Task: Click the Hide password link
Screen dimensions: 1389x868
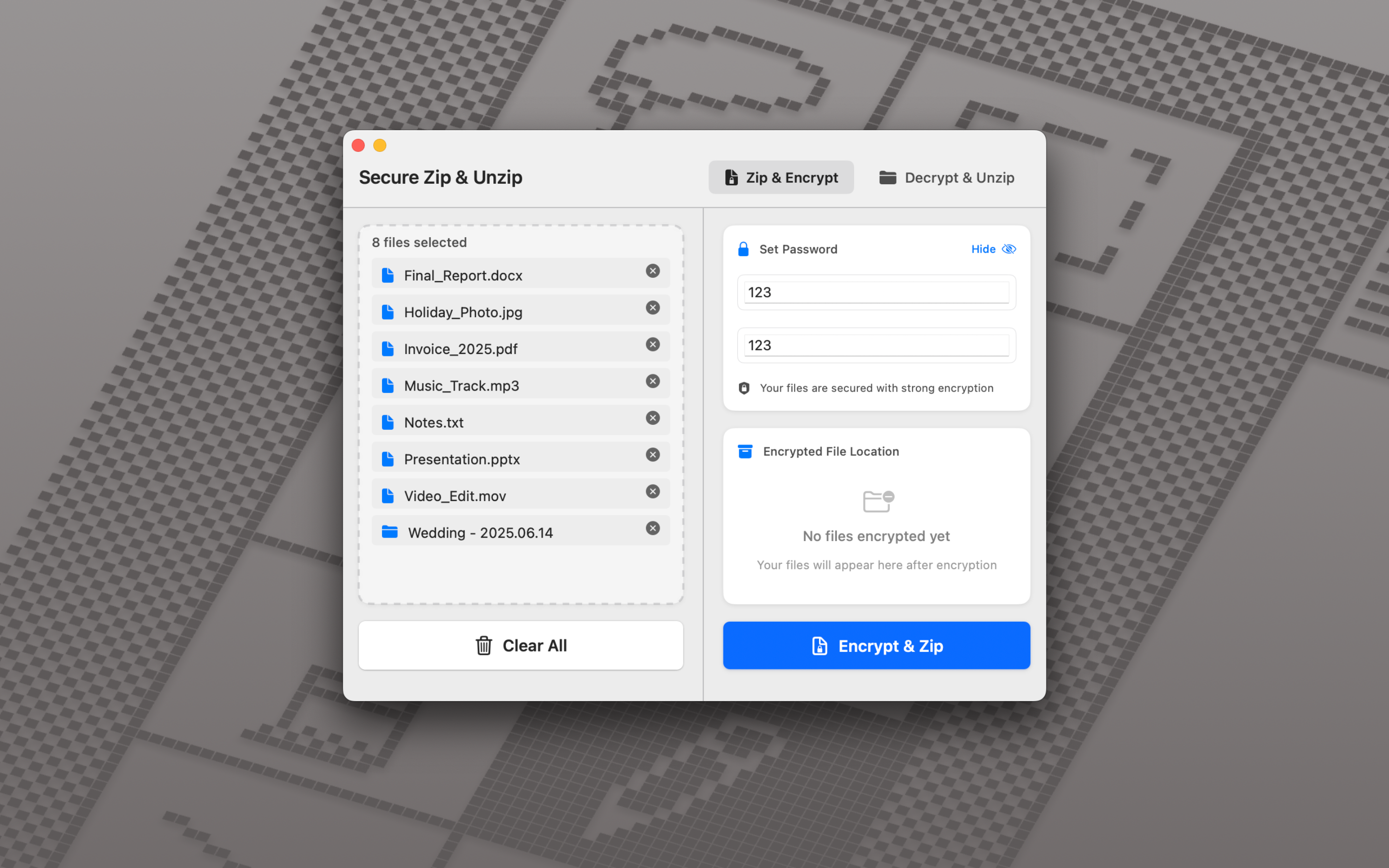Action: click(x=982, y=249)
